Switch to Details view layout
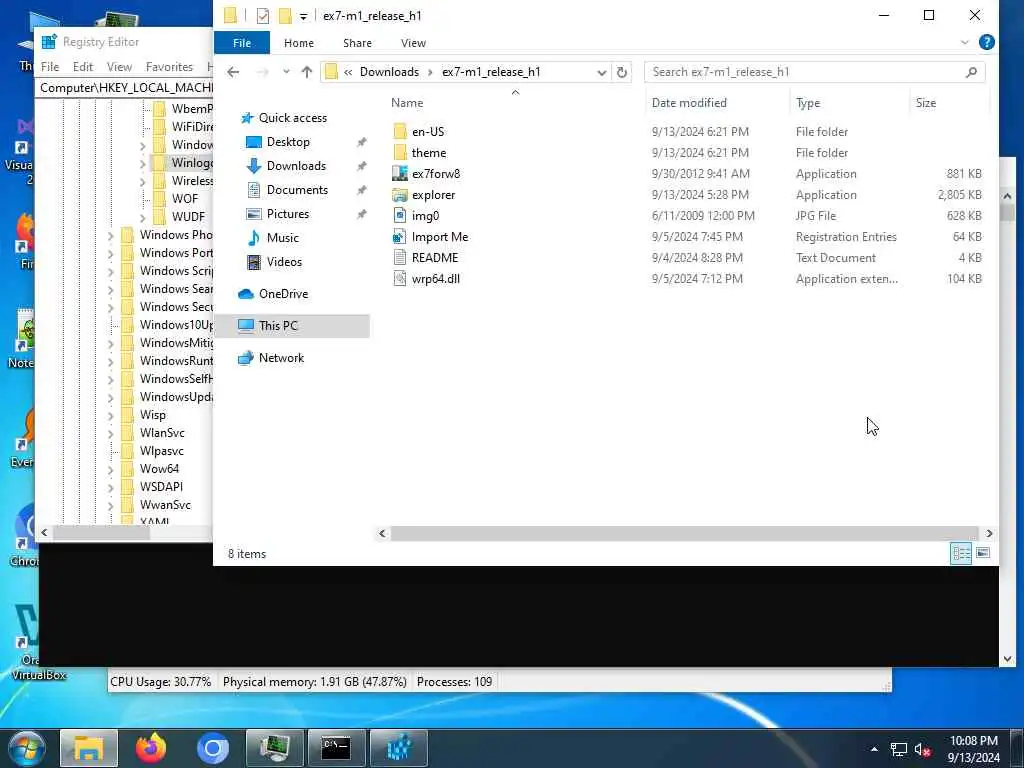Viewport: 1024px width, 768px height. pos(961,553)
